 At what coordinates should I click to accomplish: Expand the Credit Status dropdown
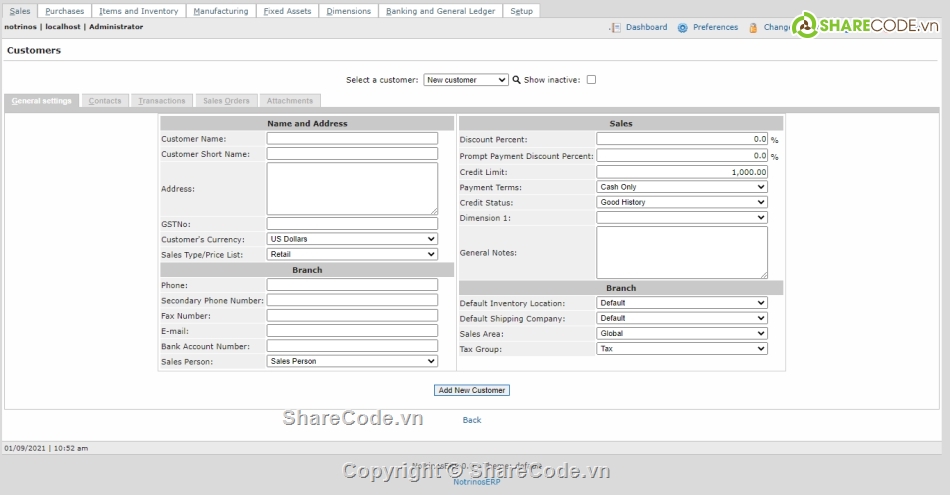point(682,202)
